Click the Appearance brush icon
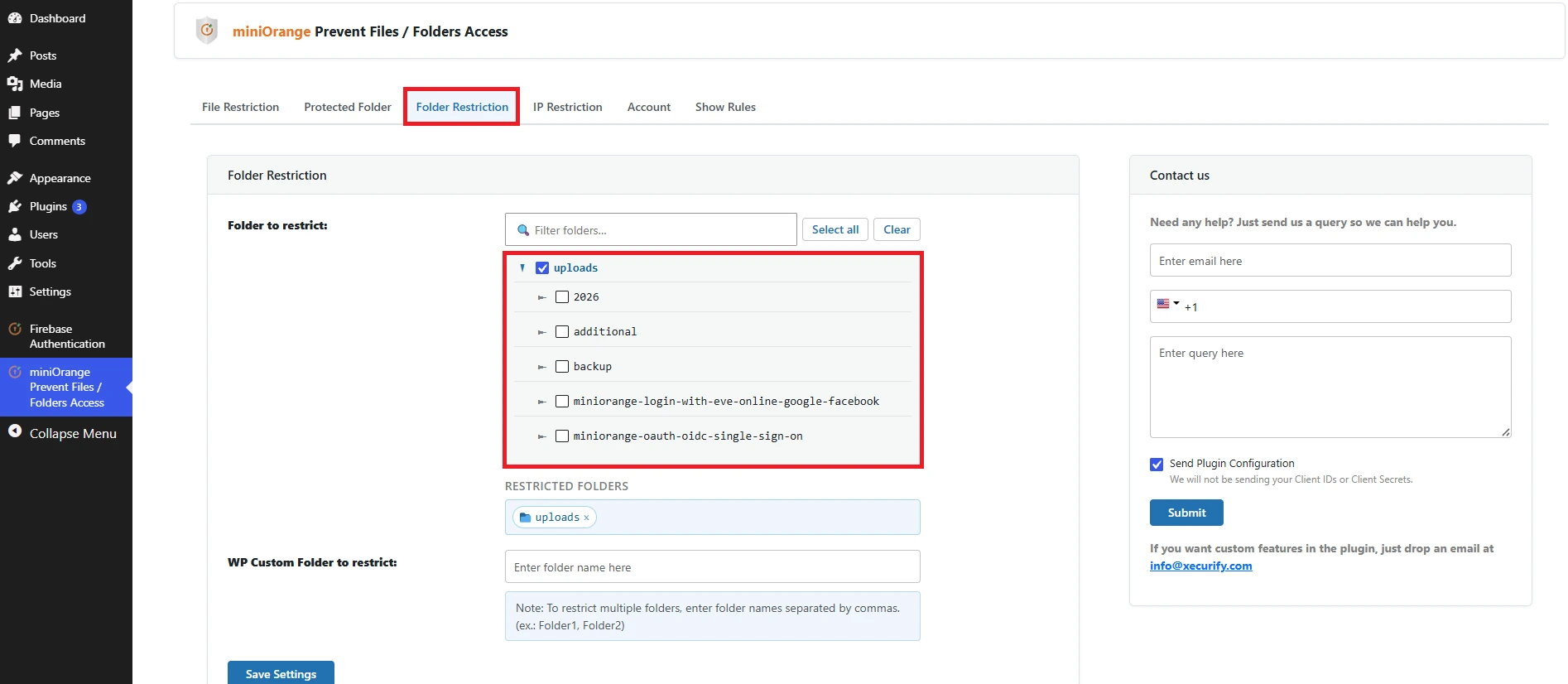Viewport: 1568px width, 684px height. tap(15, 178)
